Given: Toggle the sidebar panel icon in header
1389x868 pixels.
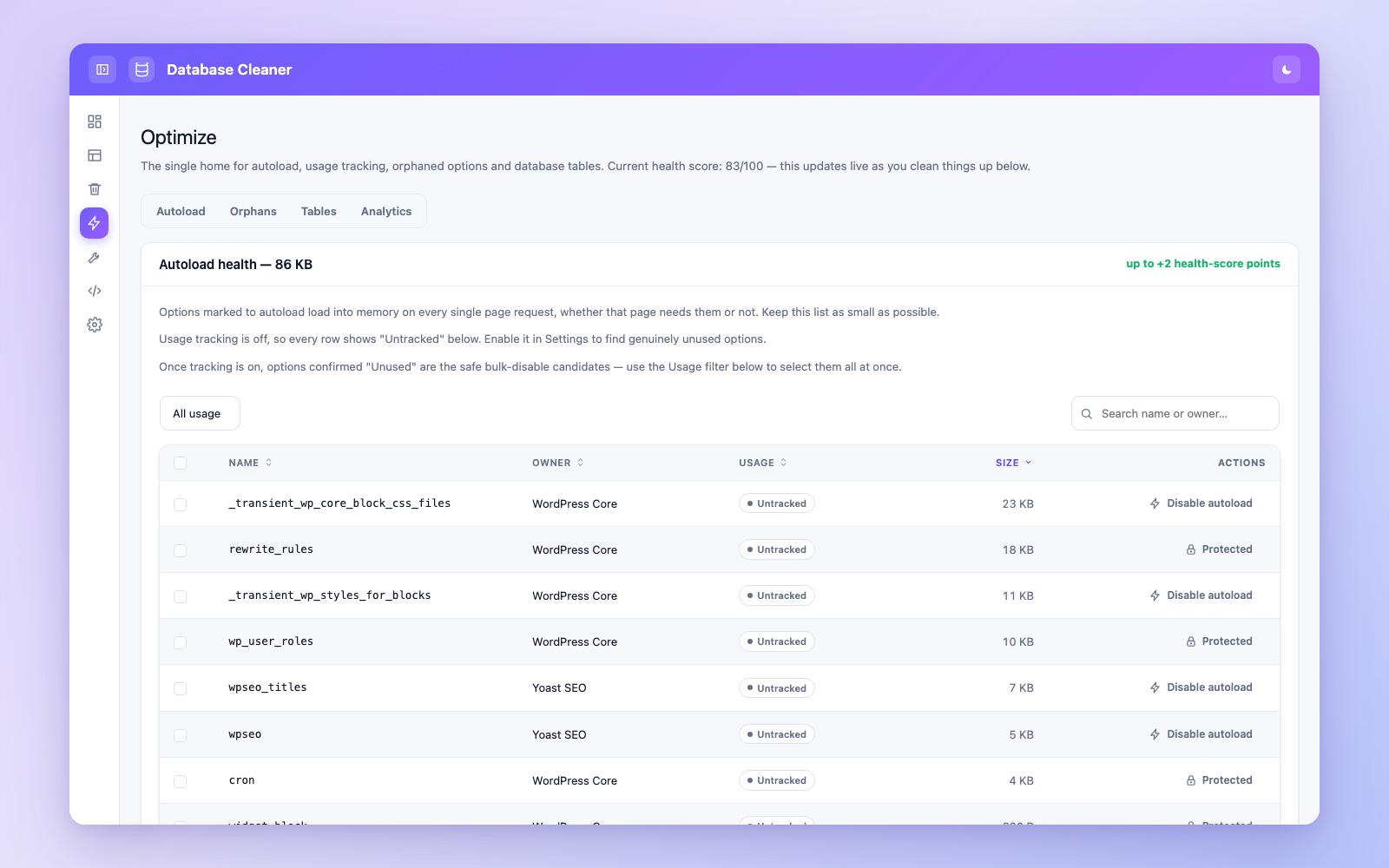Looking at the screenshot, I should [x=102, y=69].
